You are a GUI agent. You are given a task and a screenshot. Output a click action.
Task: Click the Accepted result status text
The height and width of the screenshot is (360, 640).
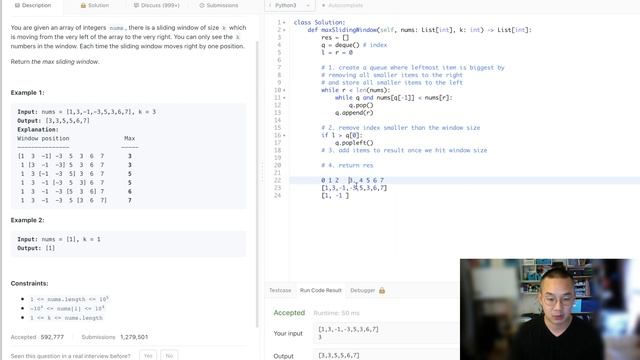pos(289,313)
